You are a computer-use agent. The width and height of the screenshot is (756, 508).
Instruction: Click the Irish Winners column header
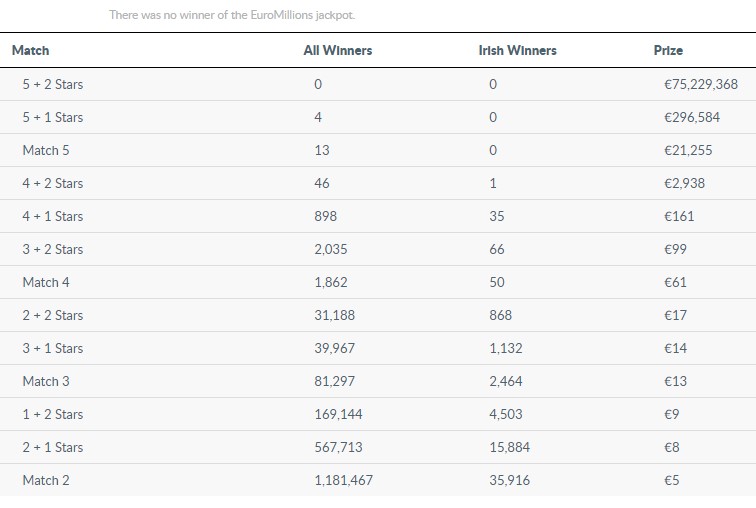[517, 50]
